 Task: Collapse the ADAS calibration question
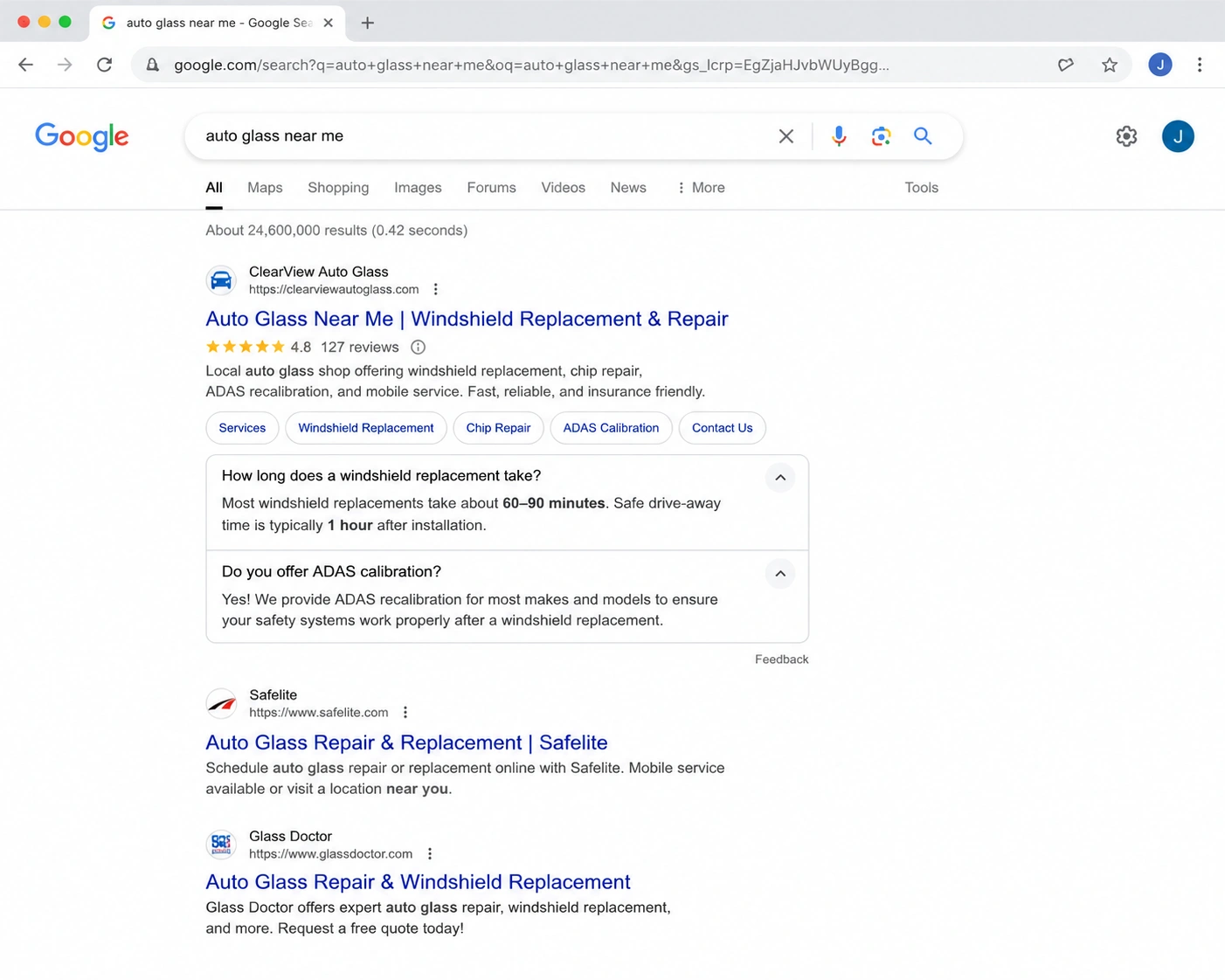(780, 574)
